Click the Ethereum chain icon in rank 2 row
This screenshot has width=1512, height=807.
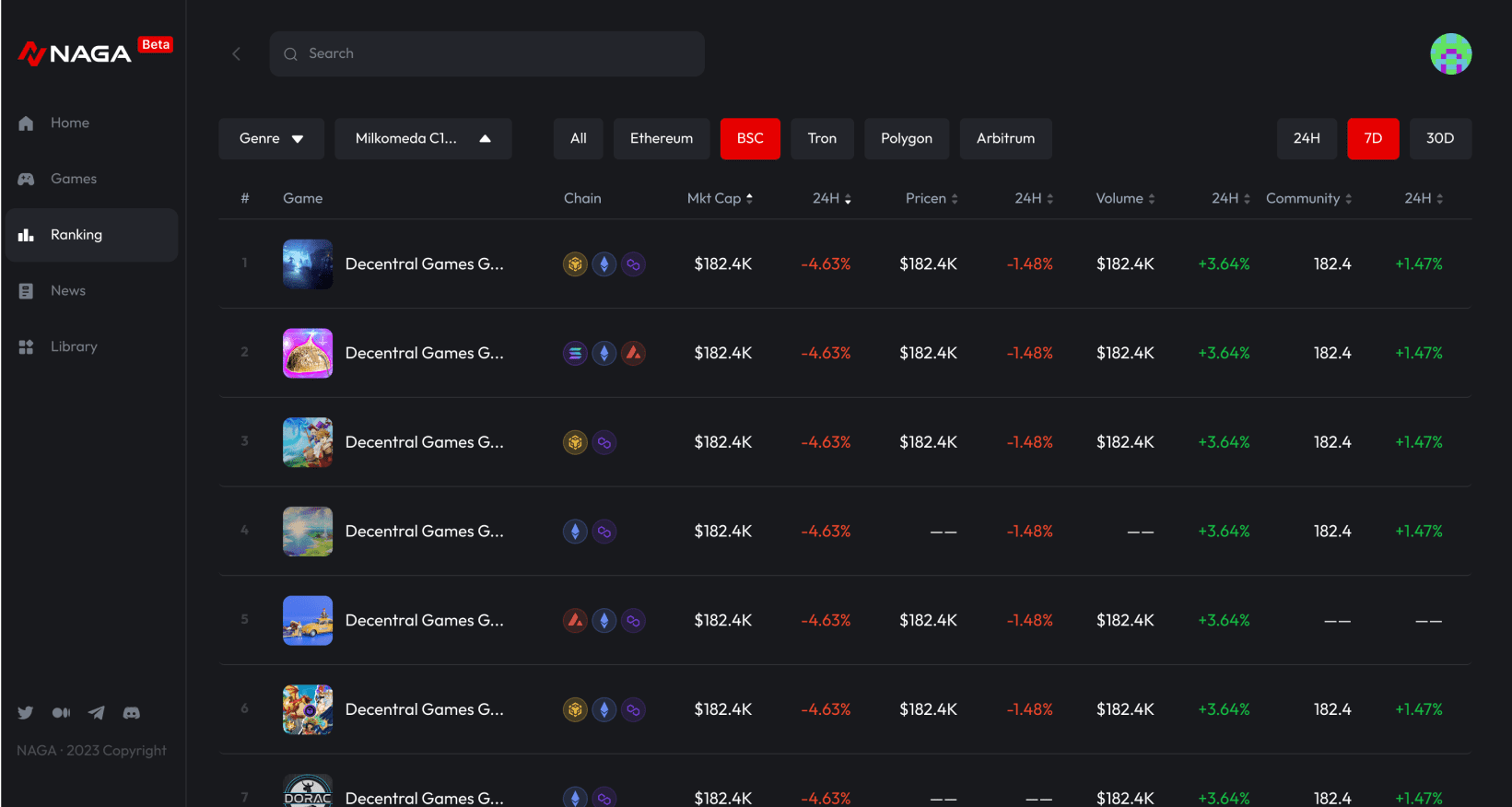coord(604,353)
